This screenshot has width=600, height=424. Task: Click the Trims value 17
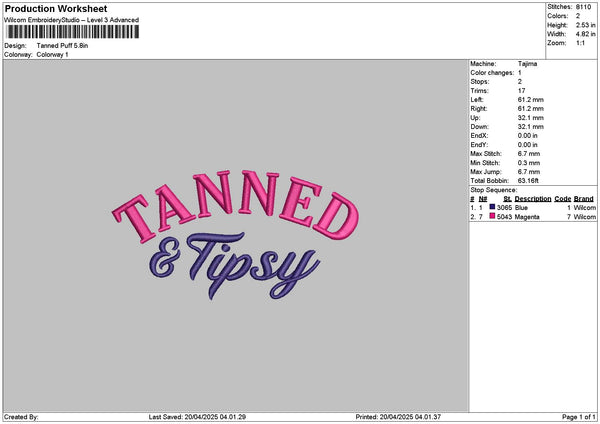[522, 91]
